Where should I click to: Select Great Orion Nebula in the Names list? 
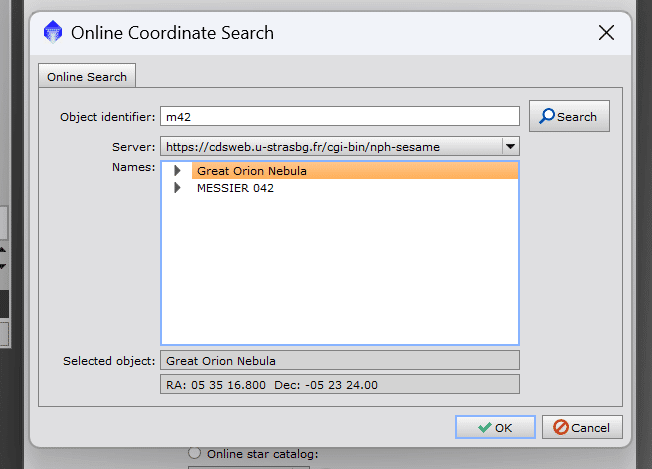click(x=252, y=170)
